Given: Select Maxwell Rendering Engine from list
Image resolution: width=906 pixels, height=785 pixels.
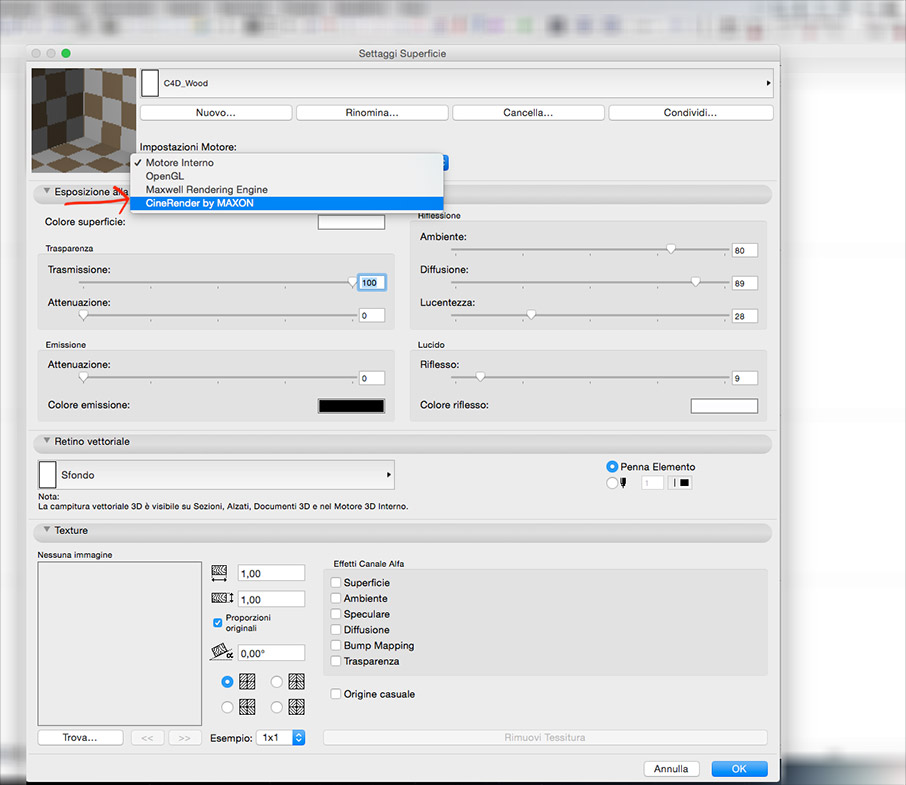Looking at the screenshot, I should (206, 189).
